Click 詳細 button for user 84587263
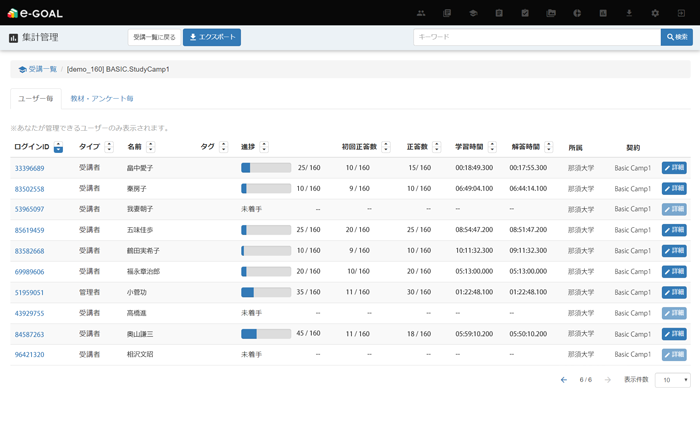The height and width of the screenshot is (425, 700). tap(674, 334)
